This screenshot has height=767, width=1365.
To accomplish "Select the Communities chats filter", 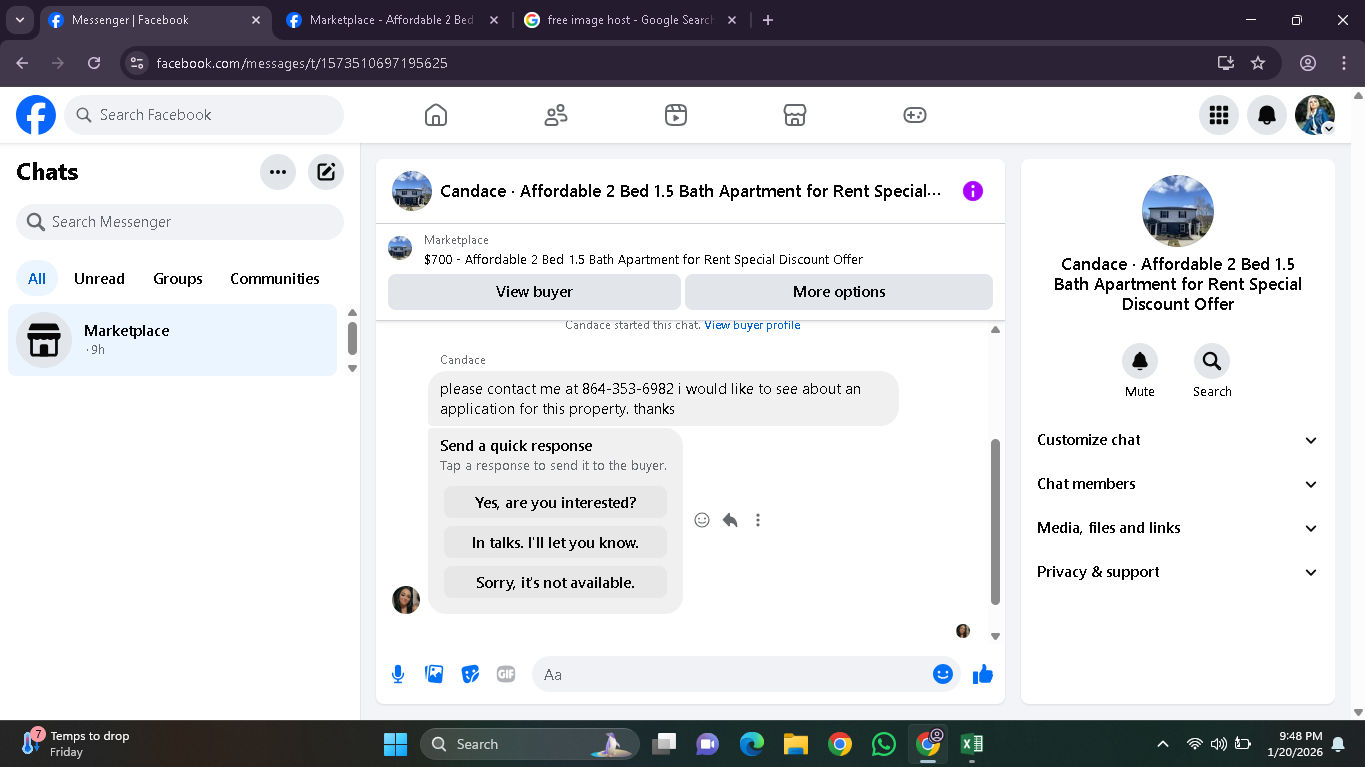I will (275, 279).
